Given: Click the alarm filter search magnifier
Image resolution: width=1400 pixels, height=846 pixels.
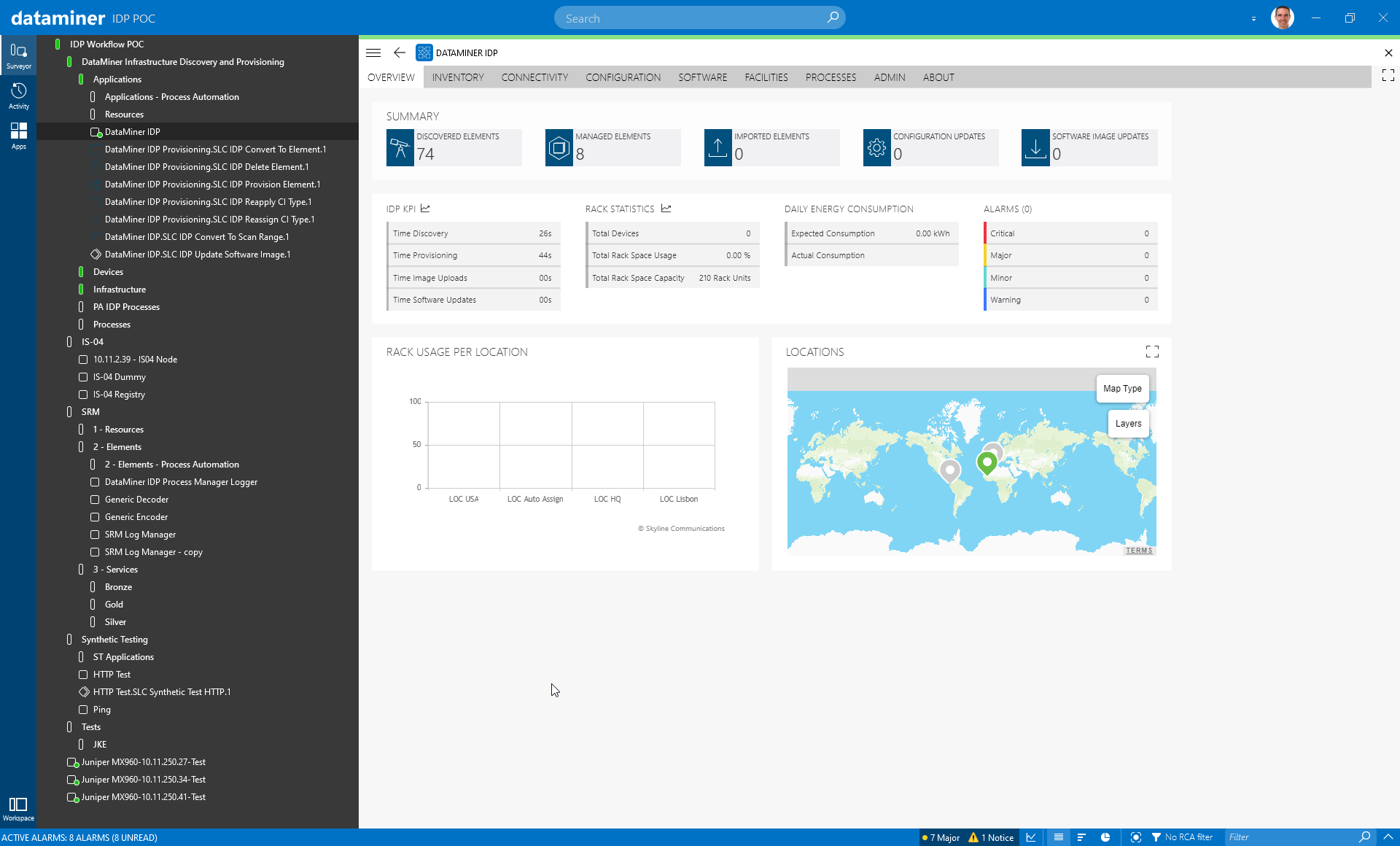Looking at the screenshot, I should (1364, 837).
